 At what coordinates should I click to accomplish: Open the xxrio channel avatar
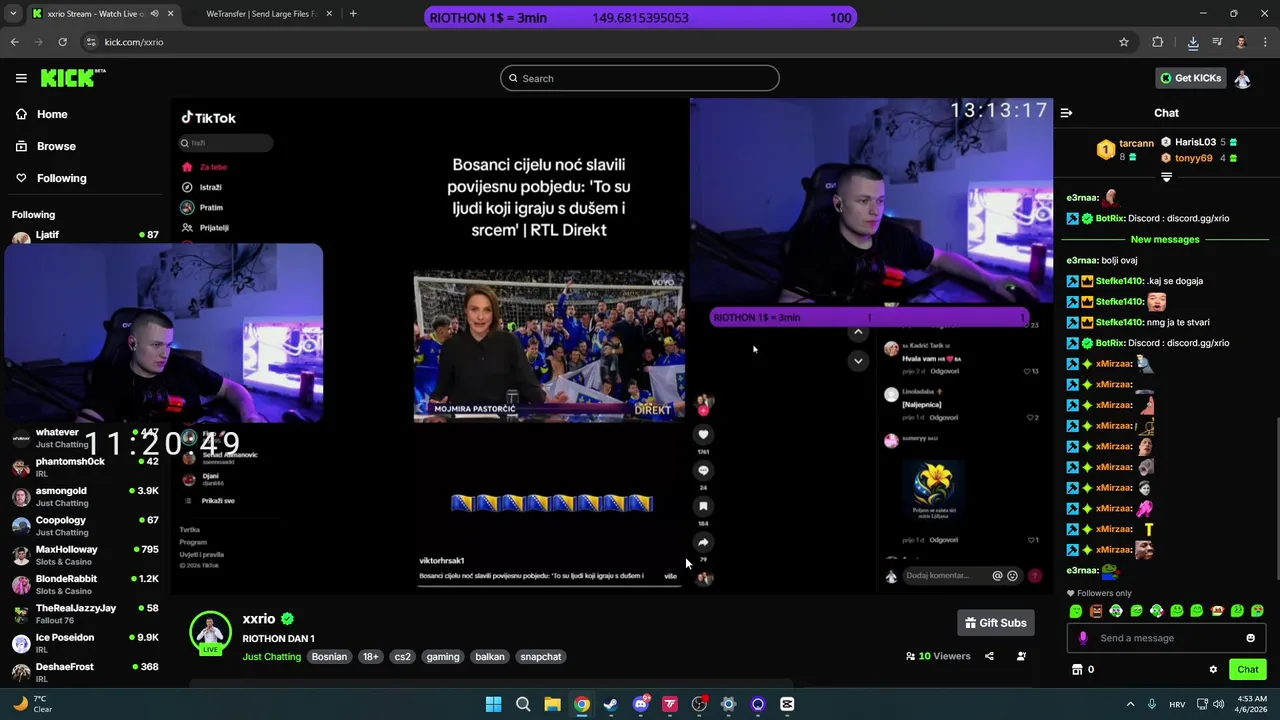click(210, 631)
